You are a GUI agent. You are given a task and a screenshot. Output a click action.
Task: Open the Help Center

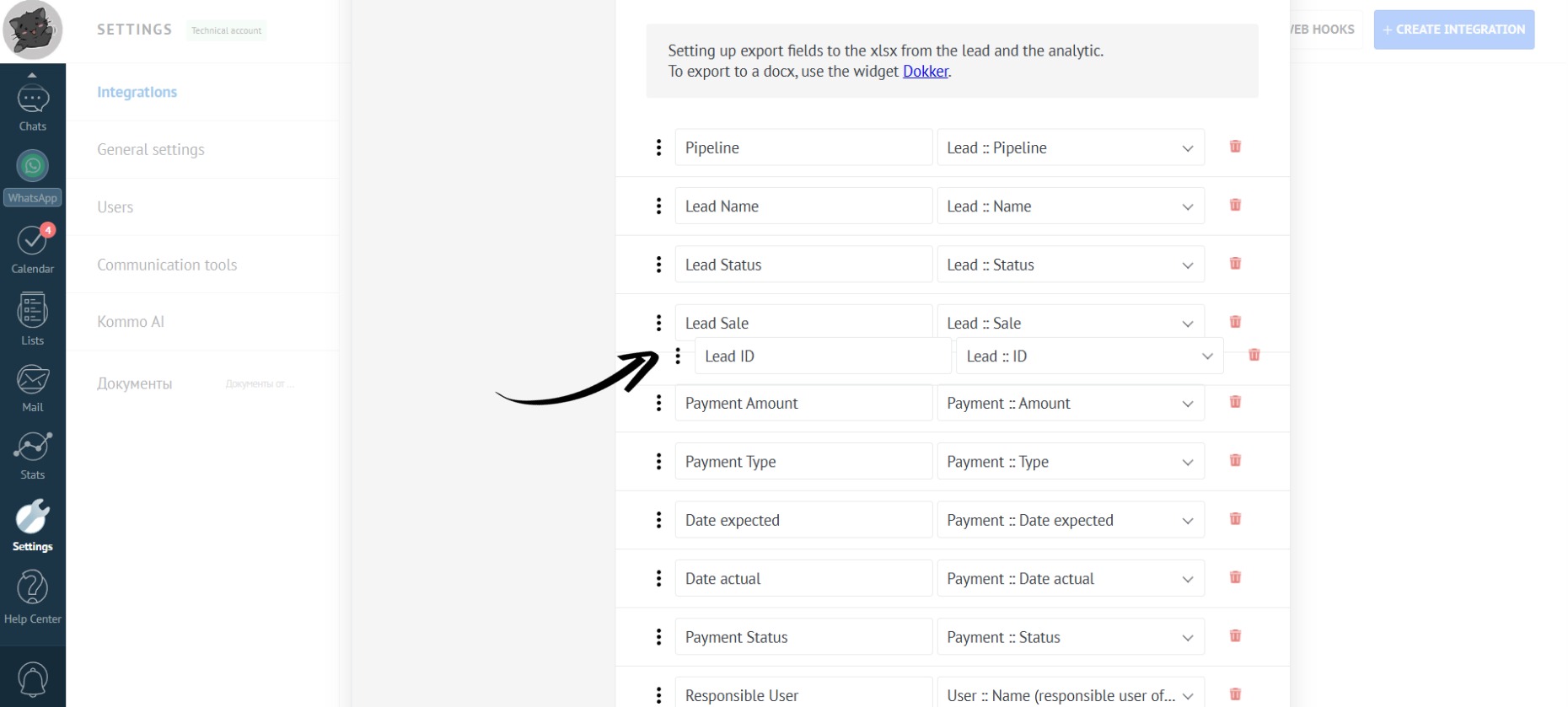[x=32, y=597]
